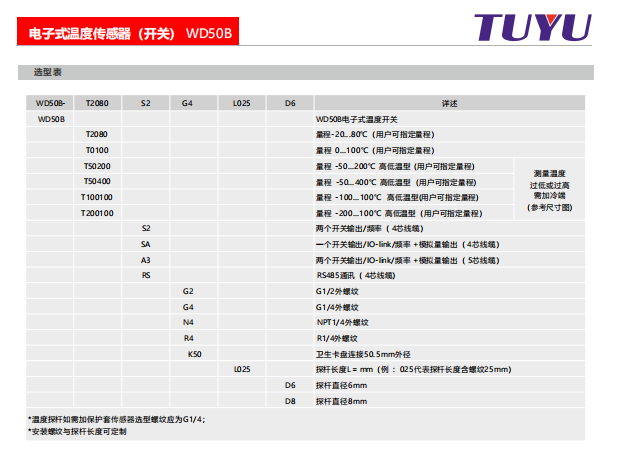Select the G2 thread code
617x476 pixels.
click(x=187, y=291)
